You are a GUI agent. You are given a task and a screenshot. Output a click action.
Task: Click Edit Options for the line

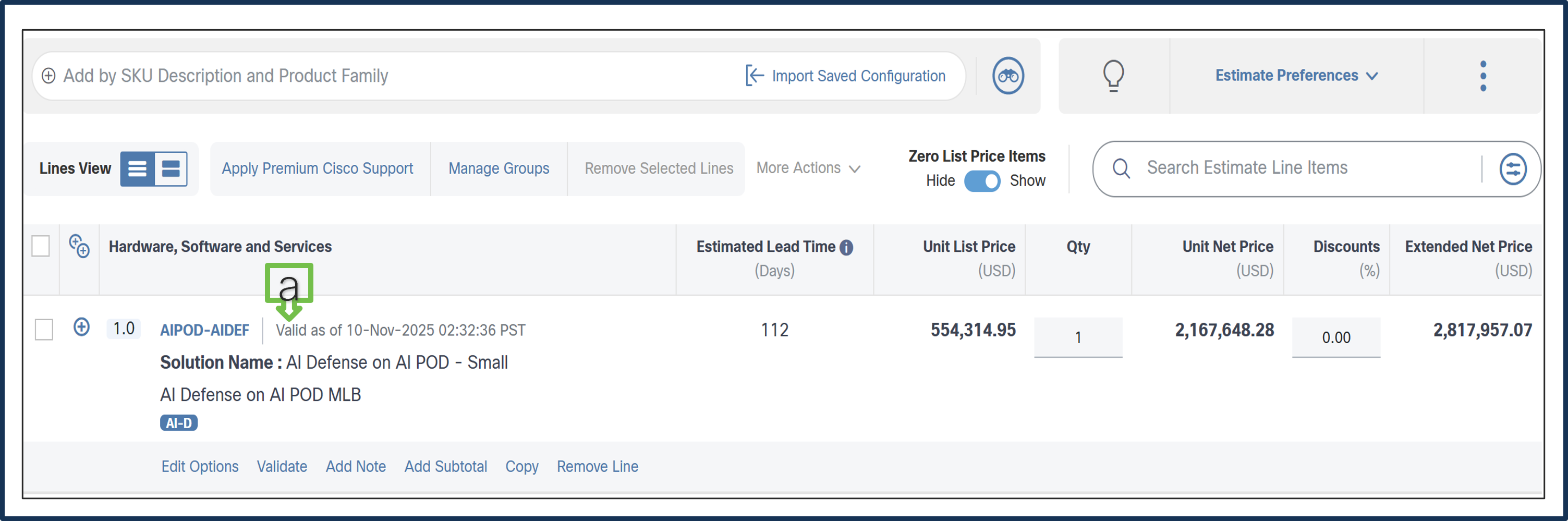click(200, 467)
